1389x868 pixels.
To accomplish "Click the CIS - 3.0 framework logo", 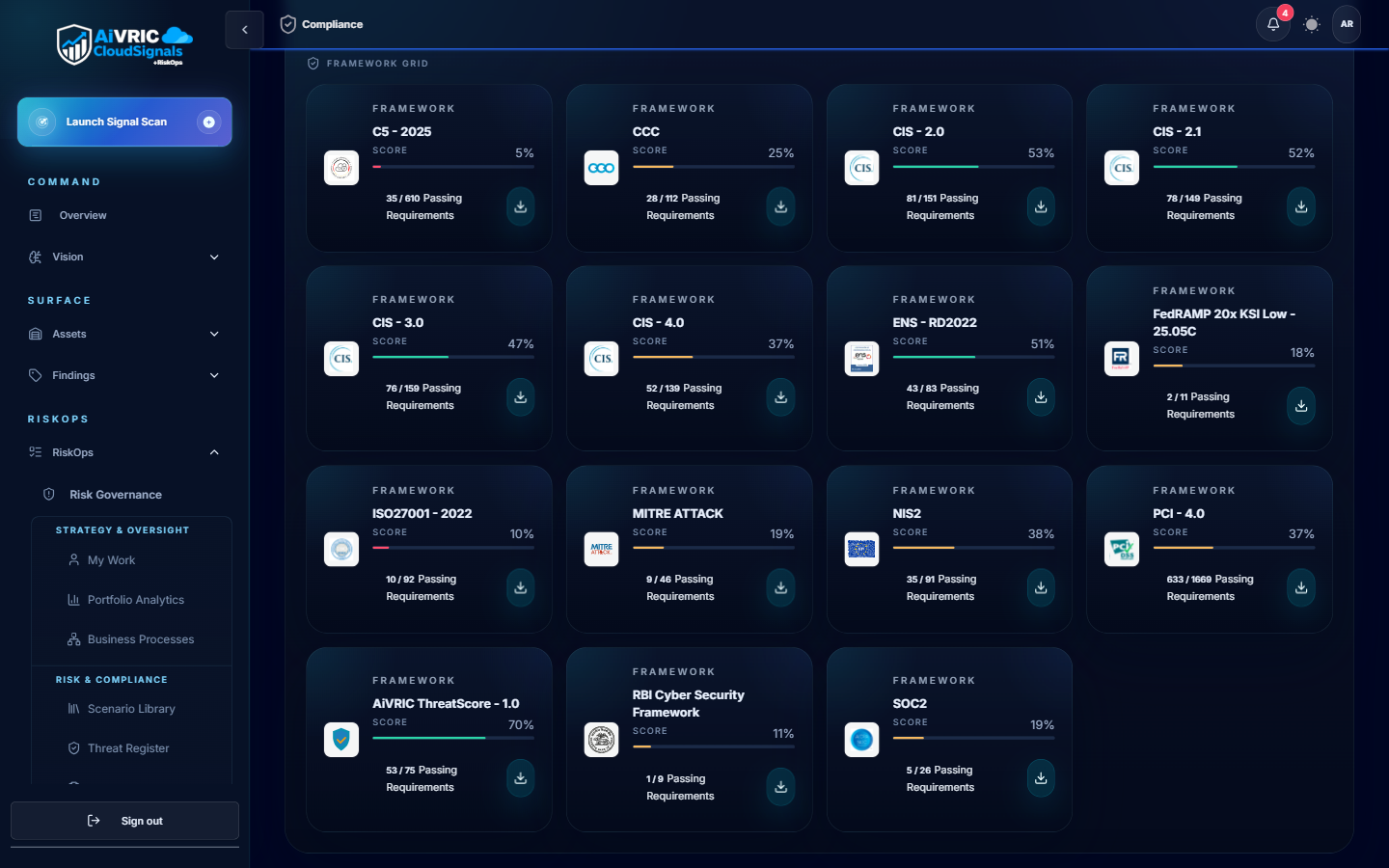I will click(x=341, y=359).
